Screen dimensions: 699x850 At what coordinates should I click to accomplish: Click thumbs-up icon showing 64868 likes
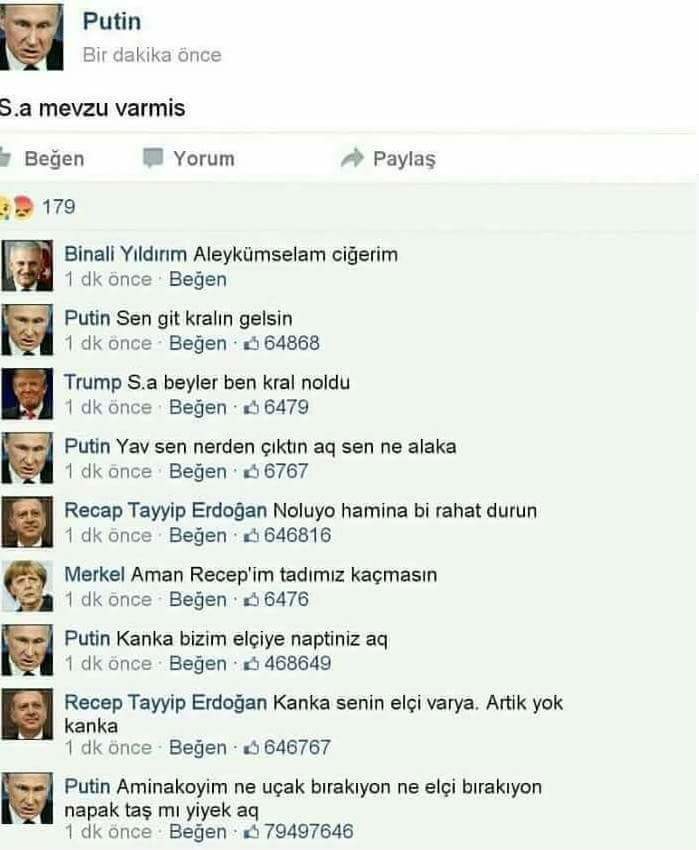(251, 344)
